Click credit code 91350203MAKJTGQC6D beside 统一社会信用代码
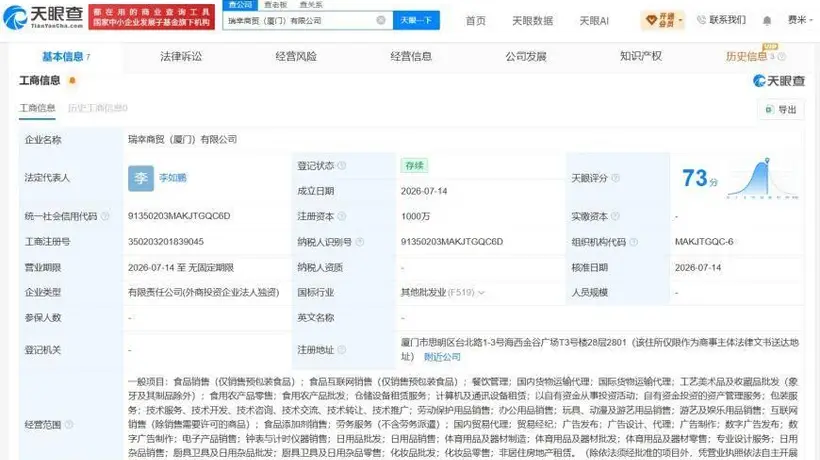Screen dimensions: 820x460 (179, 216)
